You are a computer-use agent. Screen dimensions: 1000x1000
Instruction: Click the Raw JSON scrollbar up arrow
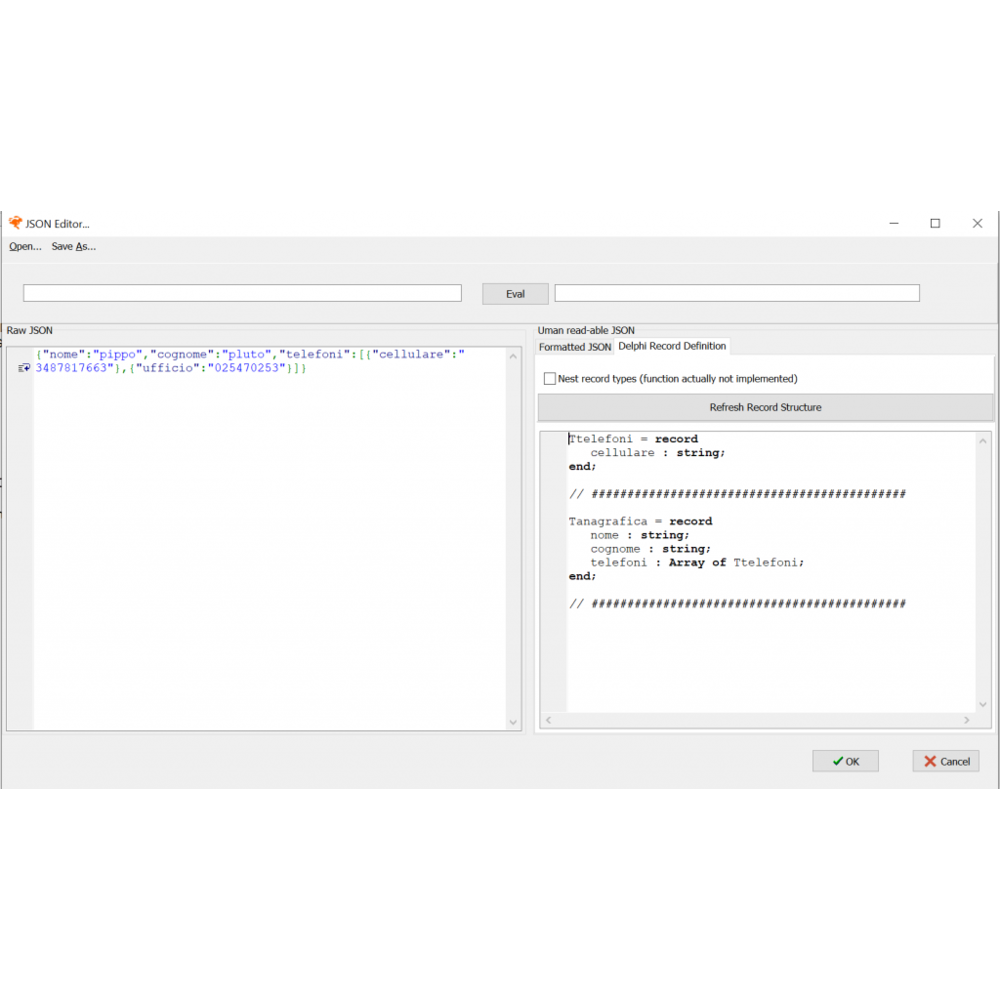(513, 355)
